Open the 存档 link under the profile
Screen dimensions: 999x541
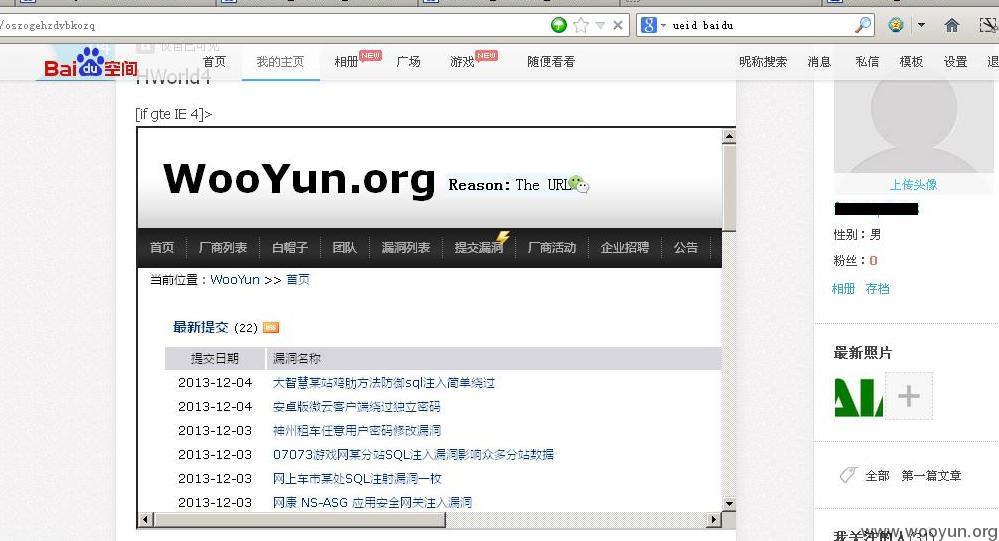(877, 289)
